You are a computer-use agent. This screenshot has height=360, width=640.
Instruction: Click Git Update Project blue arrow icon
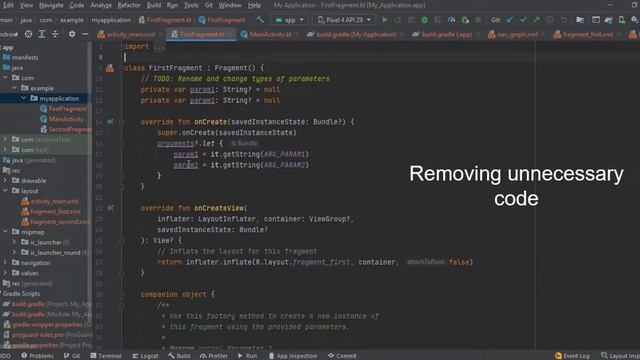coord(510,20)
